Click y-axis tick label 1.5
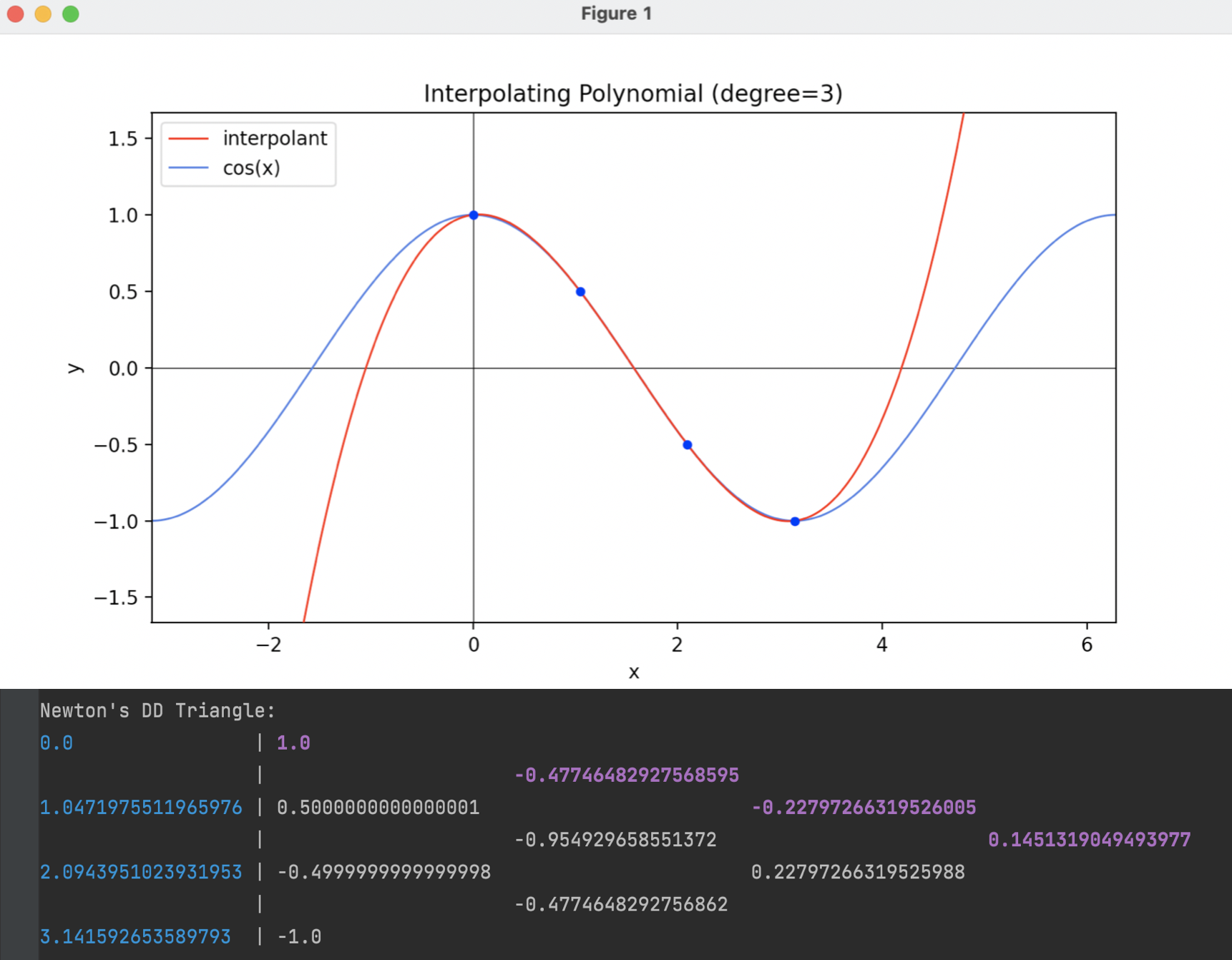 click(122, 139)
